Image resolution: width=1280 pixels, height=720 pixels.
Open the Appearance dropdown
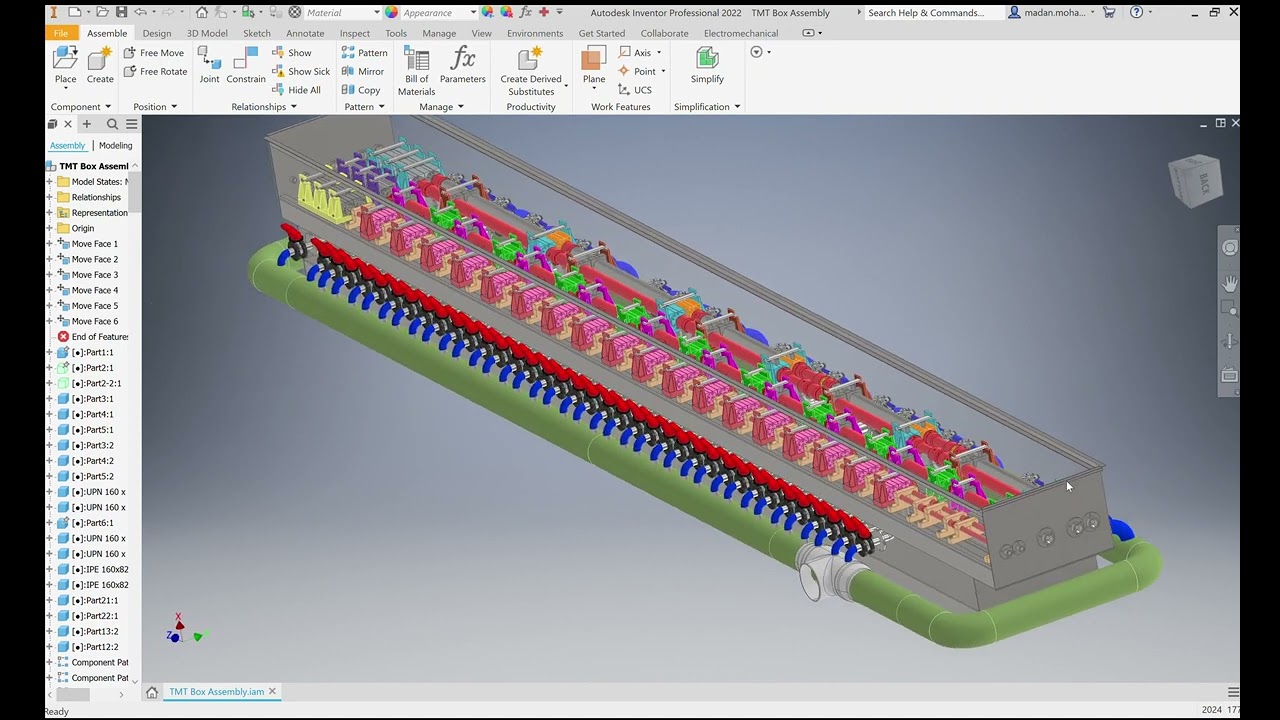click(473, 13)
